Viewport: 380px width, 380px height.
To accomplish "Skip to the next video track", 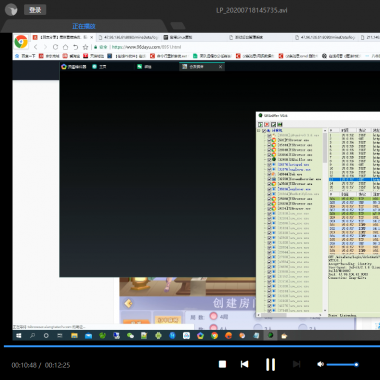I will click(296, 364).
